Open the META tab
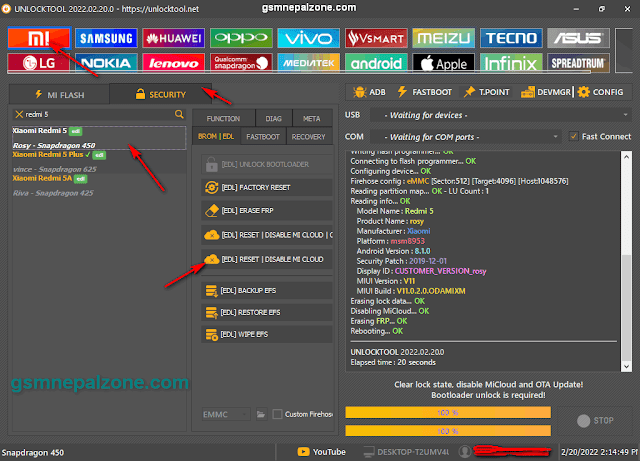Viewport: 640px width, 461px height. pyautogui.click(x=311, y=119)
